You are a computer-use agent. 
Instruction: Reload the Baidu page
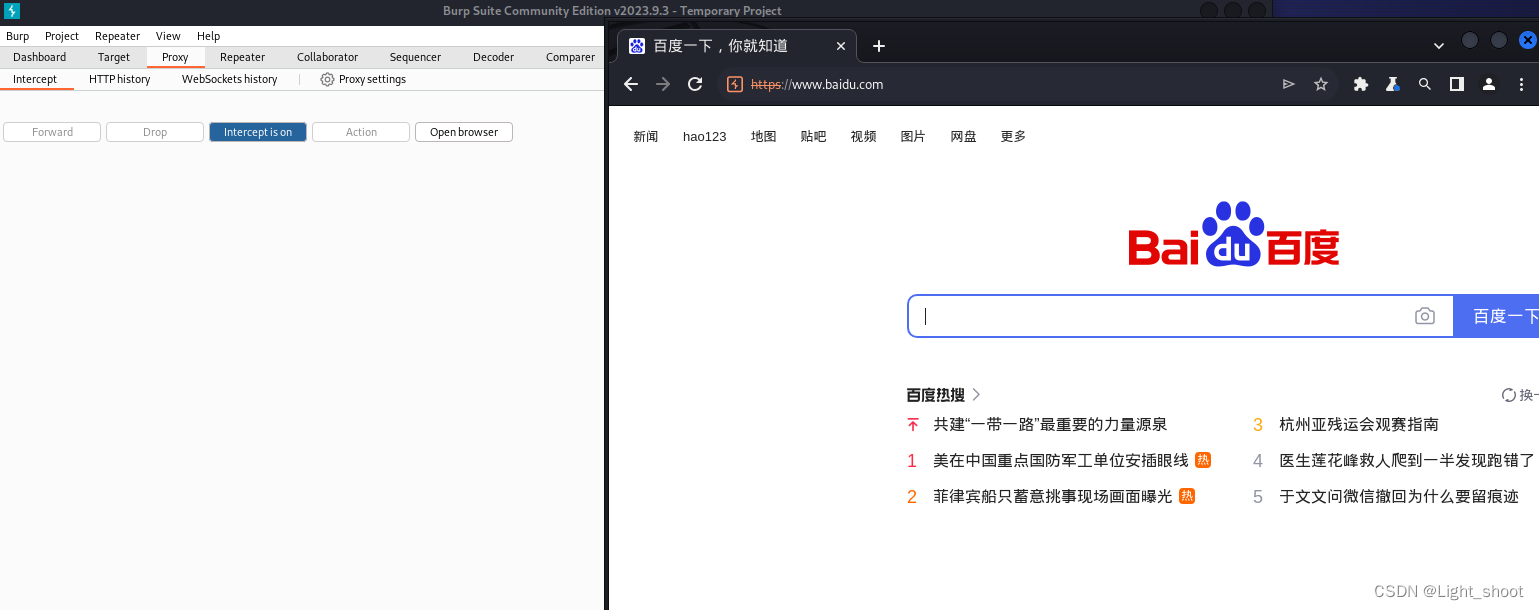click(695, 84)
